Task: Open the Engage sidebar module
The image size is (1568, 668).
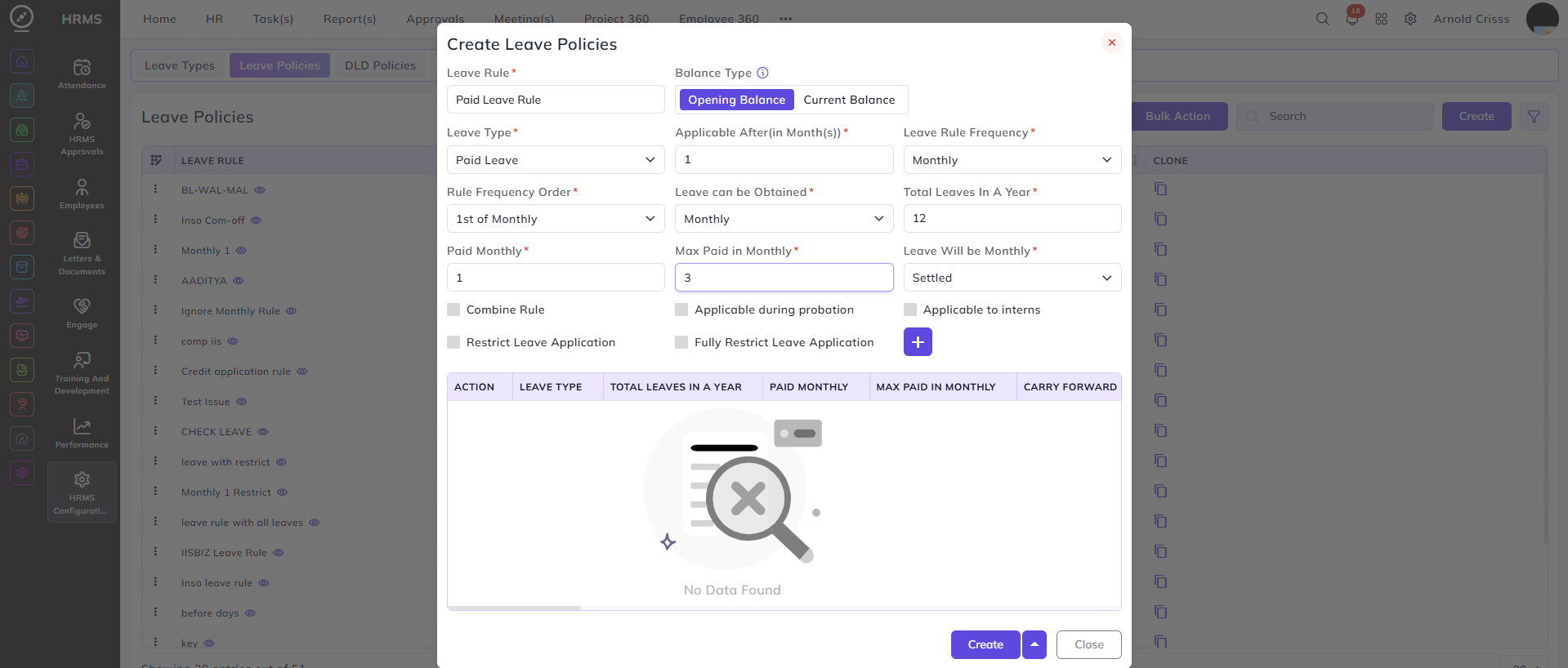Action: [x=82, y=313]
